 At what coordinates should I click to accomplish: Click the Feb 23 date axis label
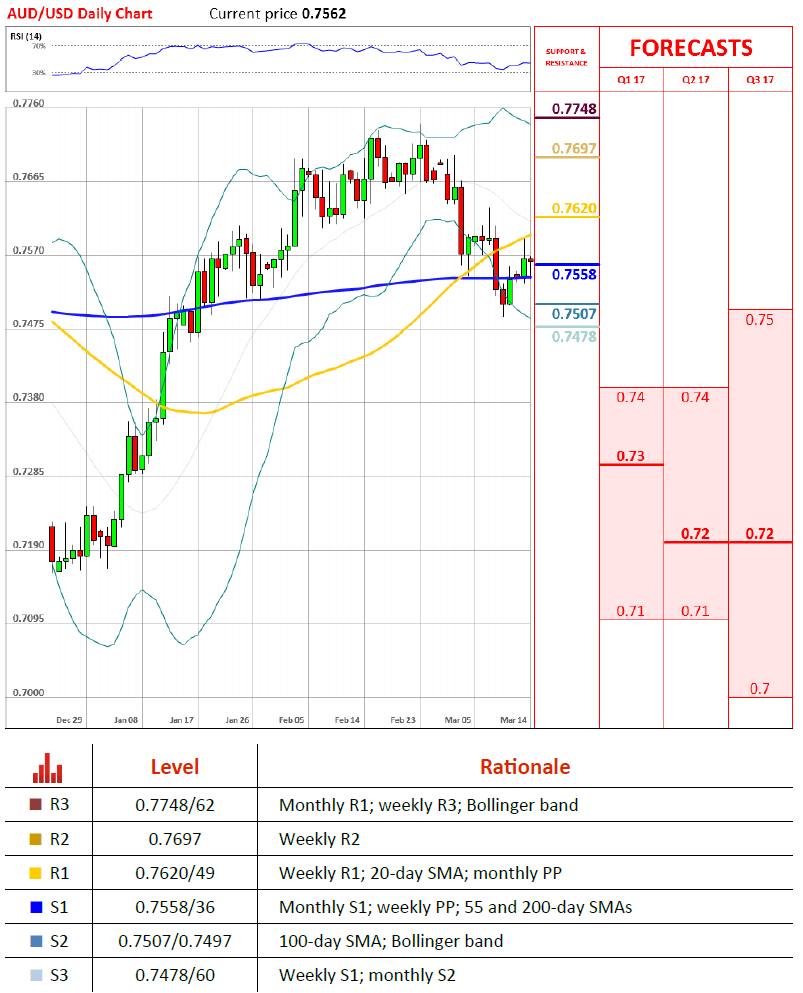point(403,720)
